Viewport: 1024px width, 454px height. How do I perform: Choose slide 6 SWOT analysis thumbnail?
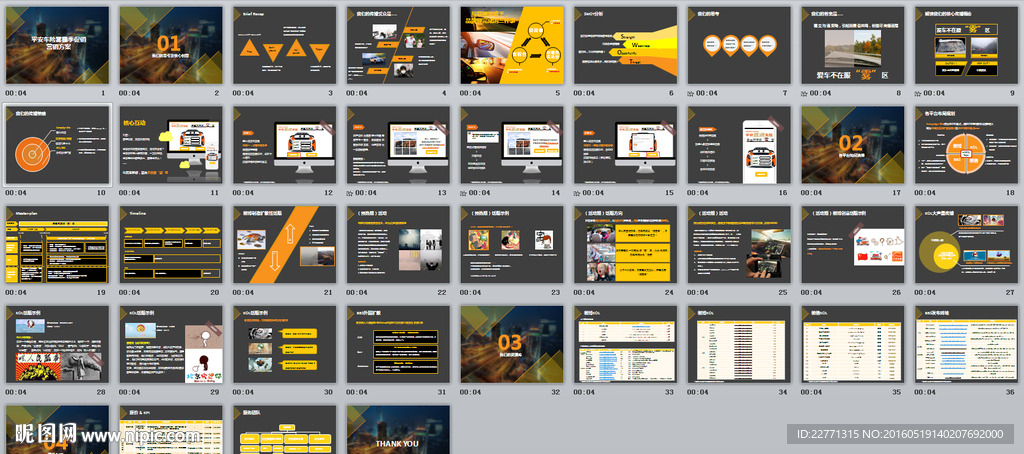coord(626,45)
